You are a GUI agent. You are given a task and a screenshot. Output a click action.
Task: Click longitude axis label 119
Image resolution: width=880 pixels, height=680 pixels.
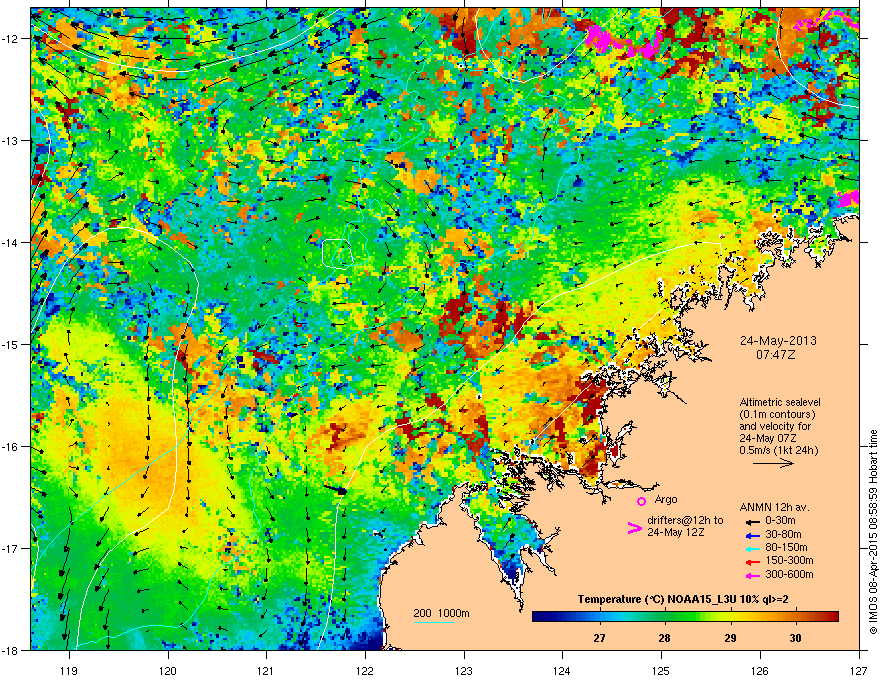pos(68,670)
